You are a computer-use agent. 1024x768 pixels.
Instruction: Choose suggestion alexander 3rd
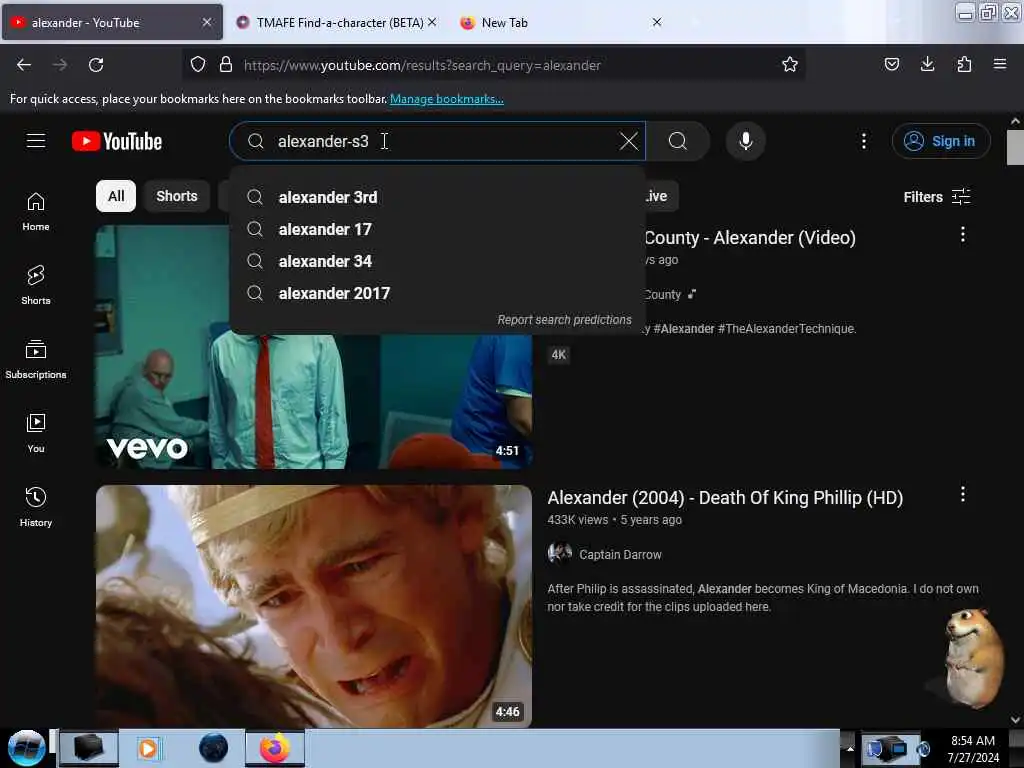(437, 197)
